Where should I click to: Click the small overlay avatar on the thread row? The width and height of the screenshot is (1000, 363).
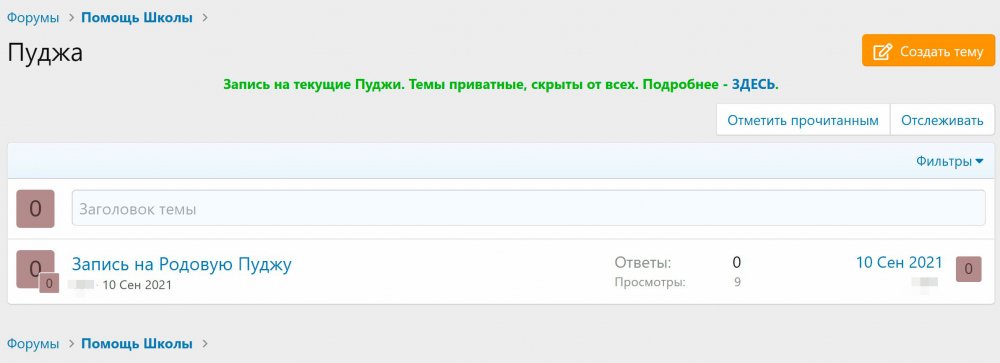[x=49, y=283]
